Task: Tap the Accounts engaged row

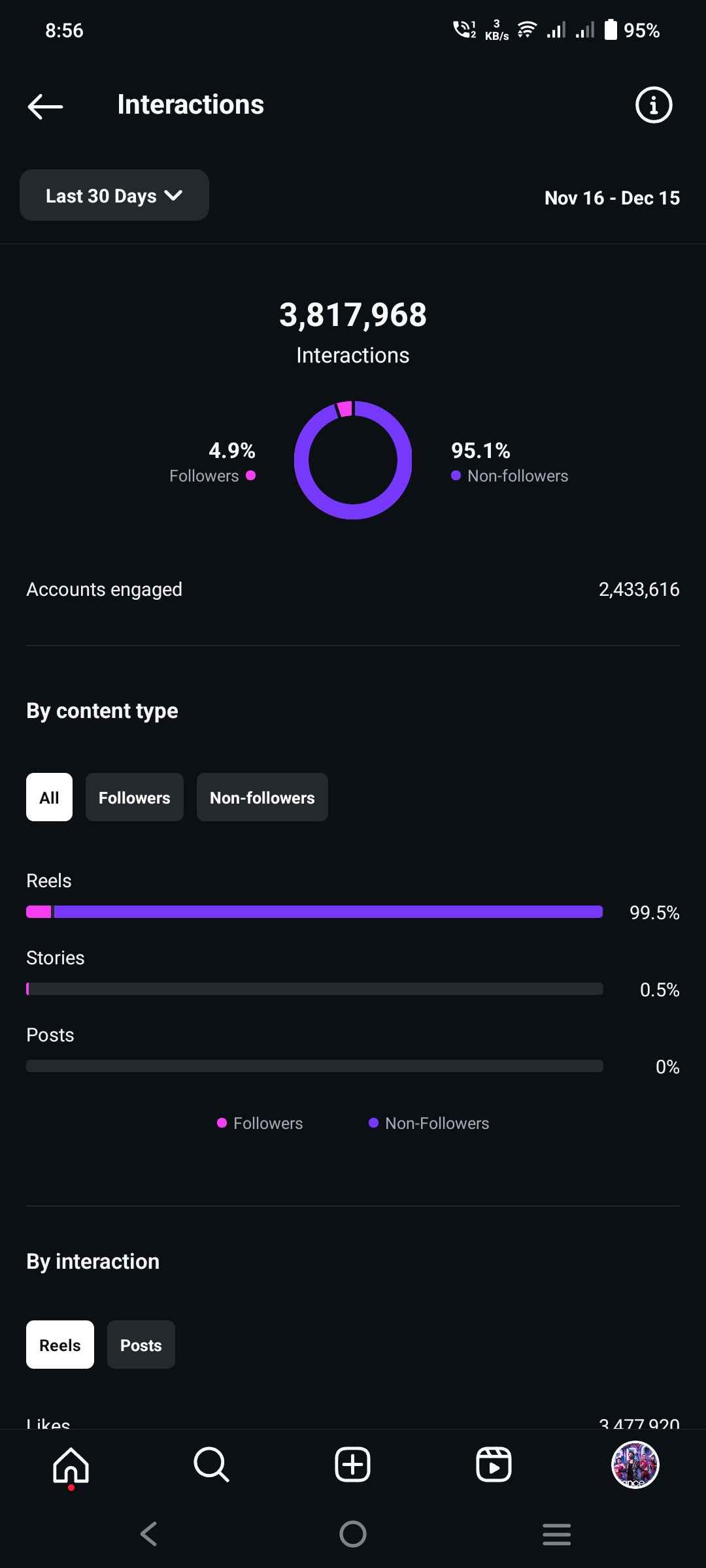Action: (353, 589)
